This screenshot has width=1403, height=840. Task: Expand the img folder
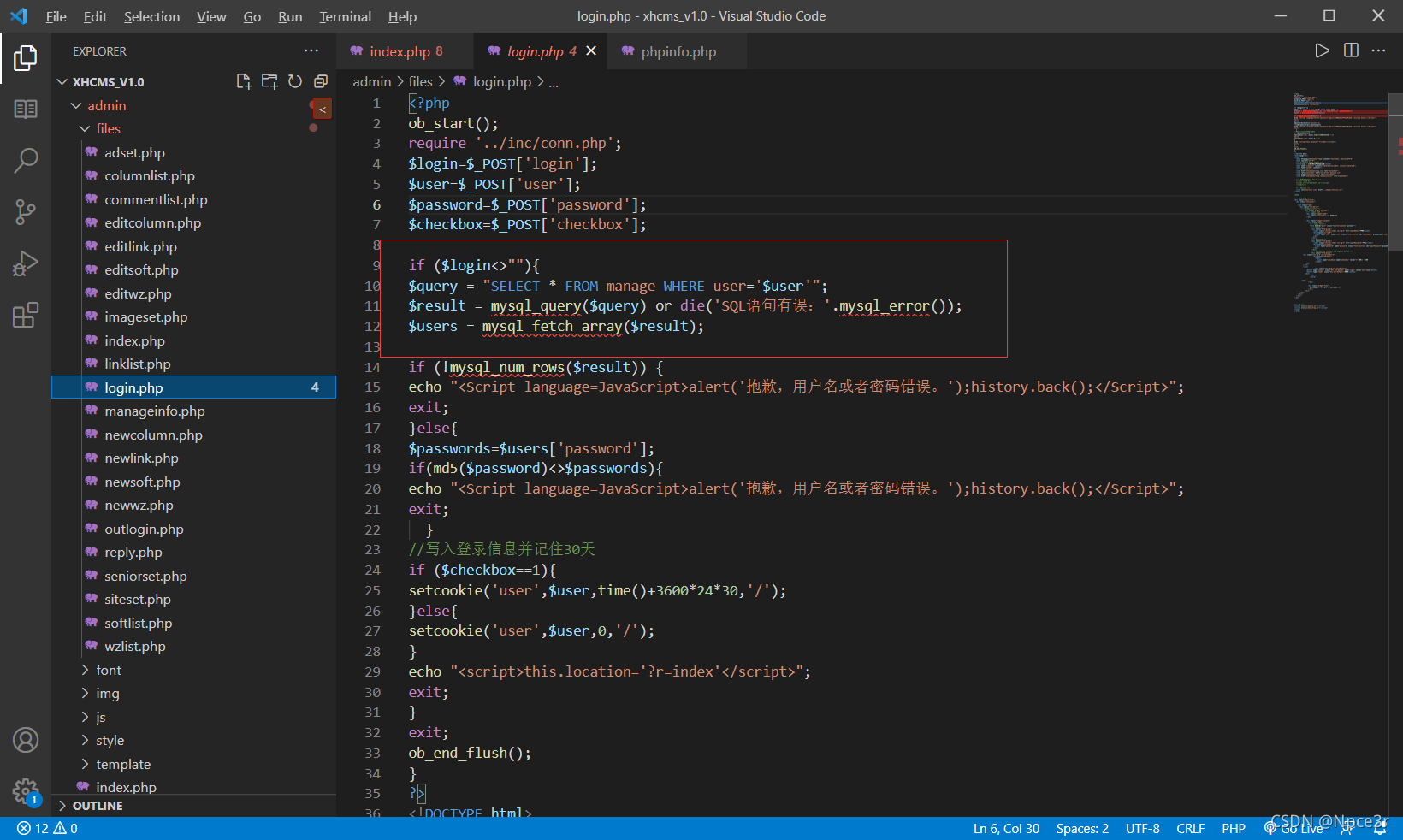[193, 693]
